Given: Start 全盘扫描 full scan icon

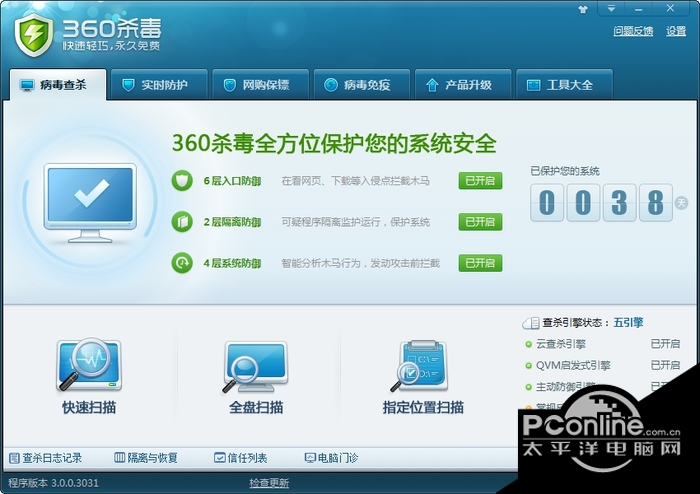Looking at the screenshot, I should [x=255, y=367].
